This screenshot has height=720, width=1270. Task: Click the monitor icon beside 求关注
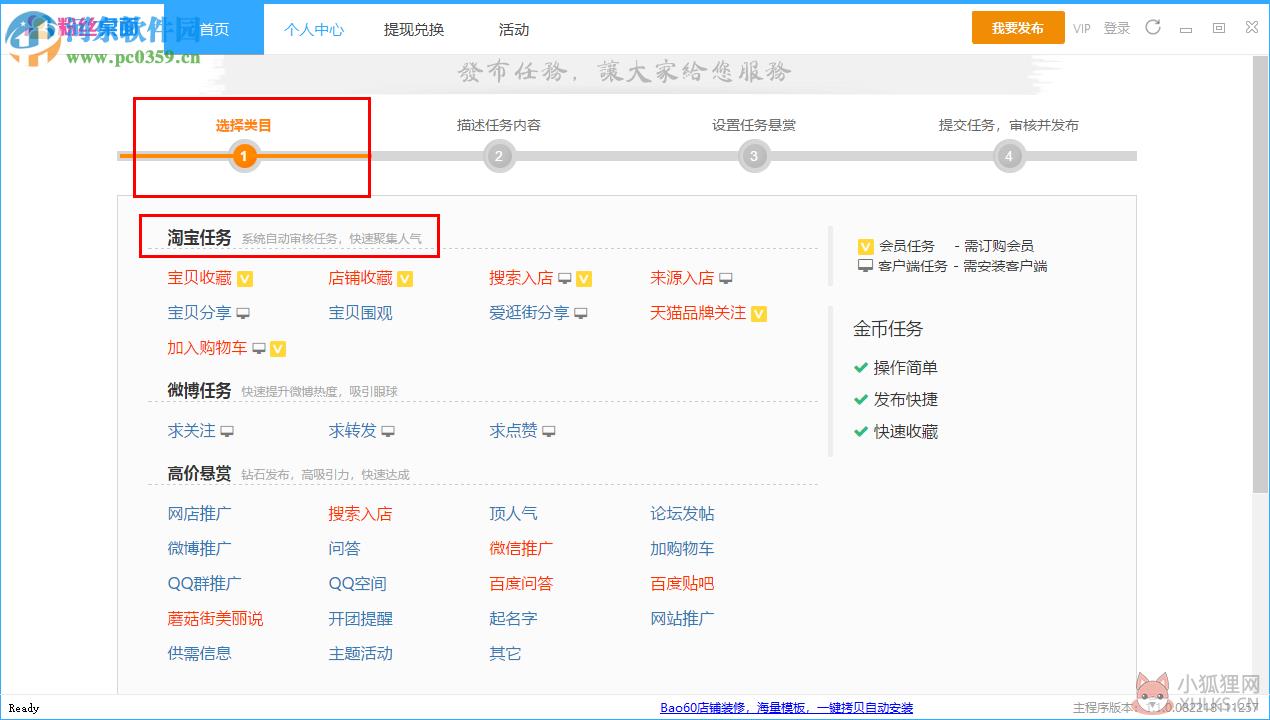227,431
